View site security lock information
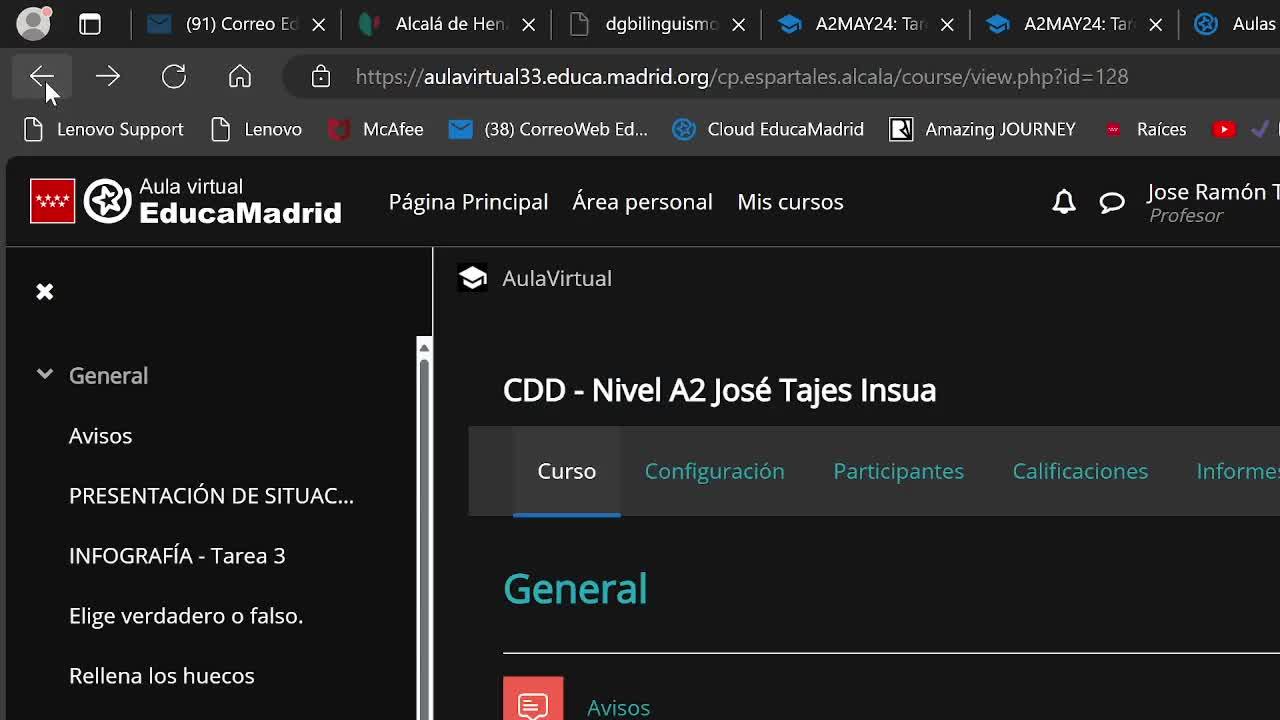This screenshot has height=720, width=1280. (x=321, y=77)
